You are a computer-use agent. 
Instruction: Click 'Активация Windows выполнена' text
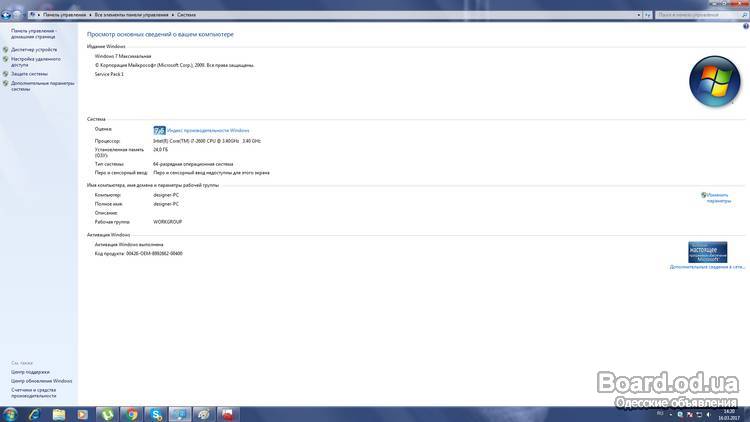pyautogui.click(x=129, y=244)
